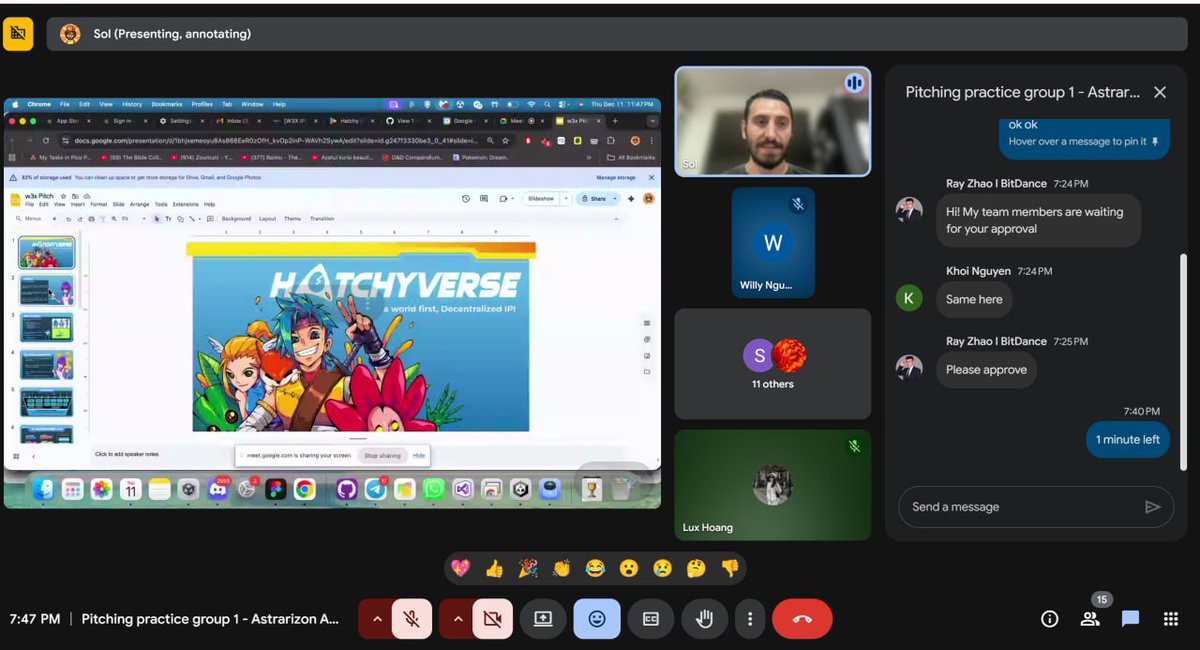Leave the call with red hang-up button
Image resolution: width=1200 pixels, height=650 pixels.
(x=802, y=619)
